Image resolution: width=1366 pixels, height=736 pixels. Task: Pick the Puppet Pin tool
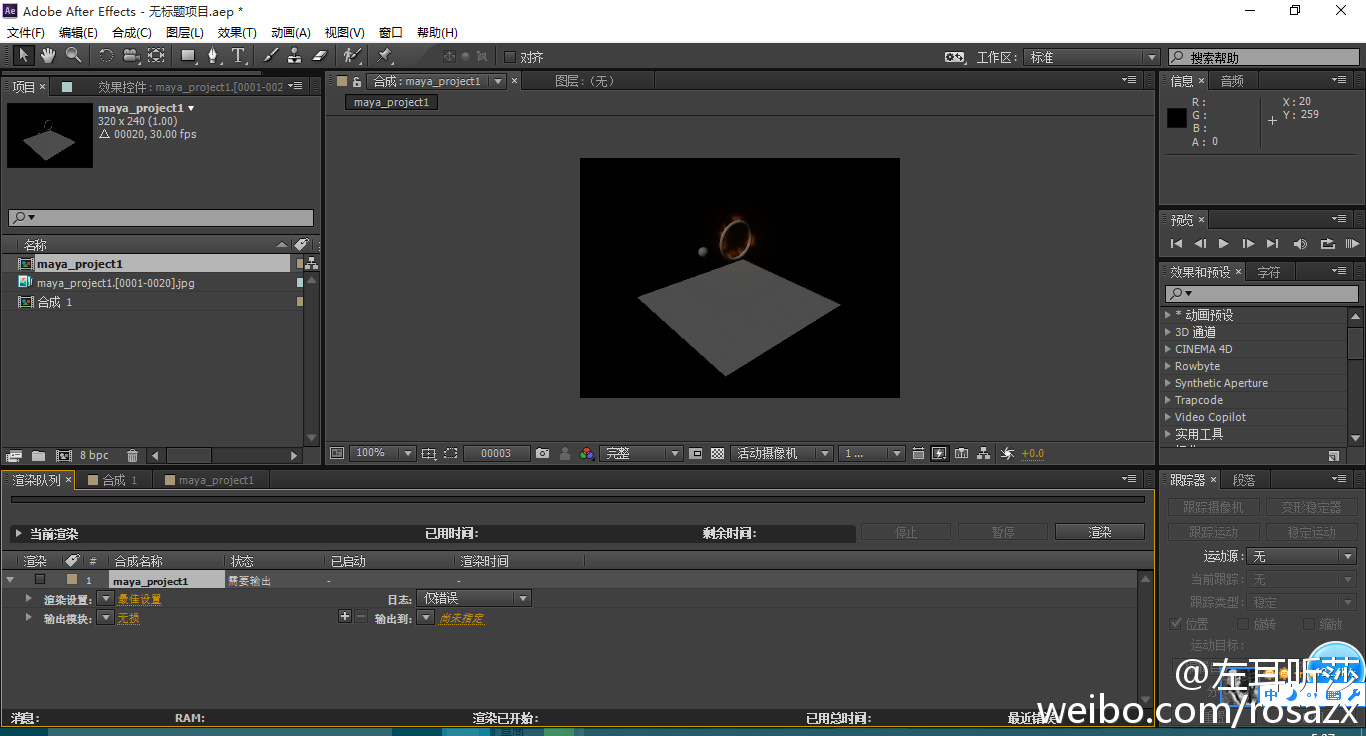coord(385,56)
